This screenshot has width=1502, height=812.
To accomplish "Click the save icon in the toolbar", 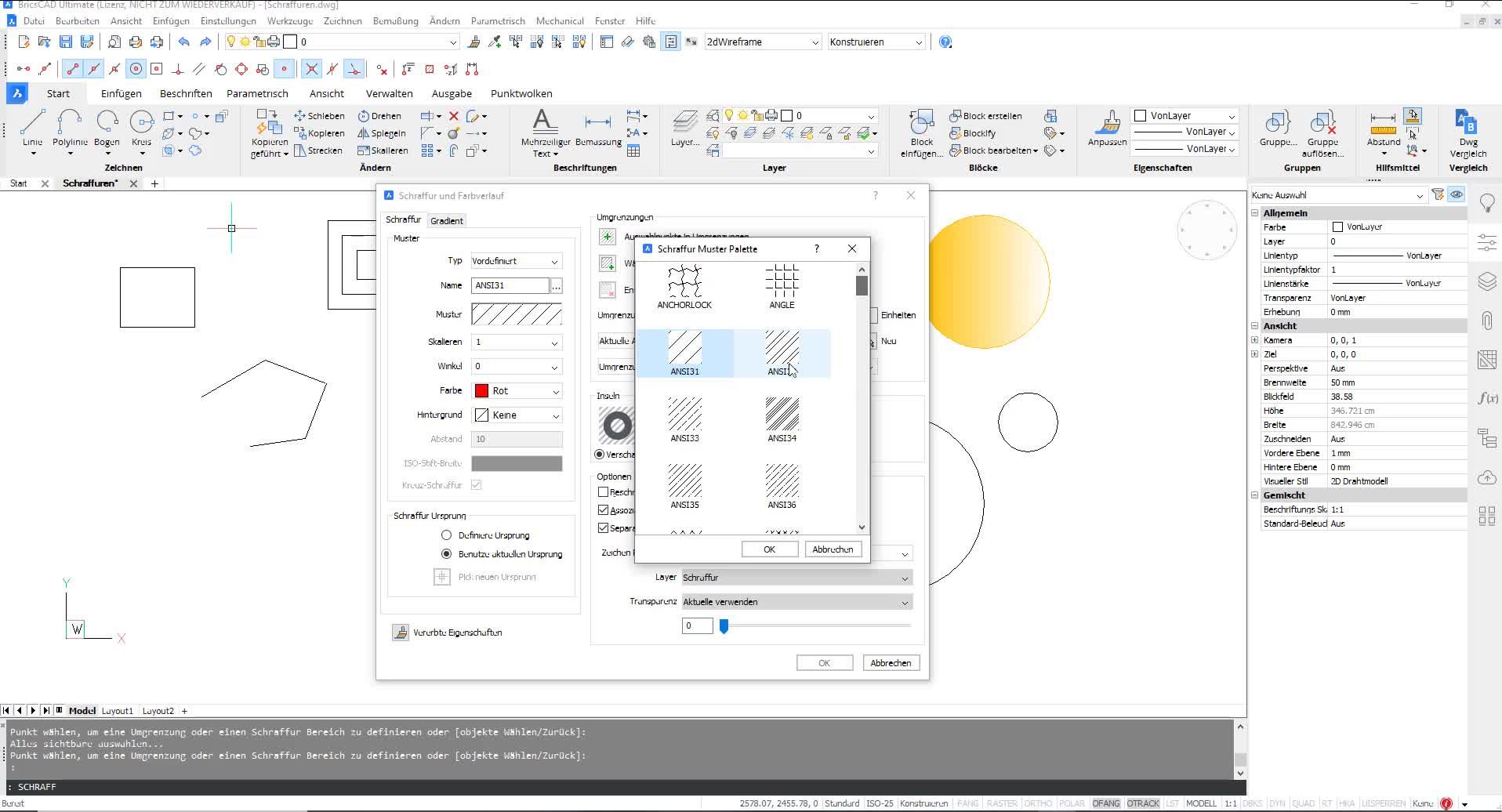I will (x=66, y=42).
